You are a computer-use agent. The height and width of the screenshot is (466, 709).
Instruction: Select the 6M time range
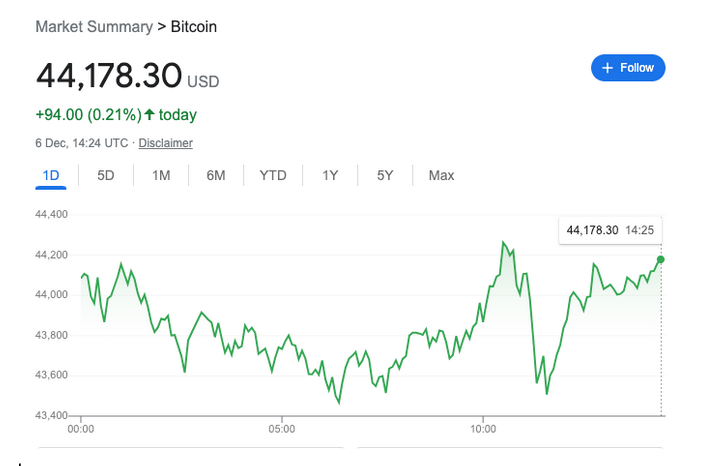[x=216, y=176]
